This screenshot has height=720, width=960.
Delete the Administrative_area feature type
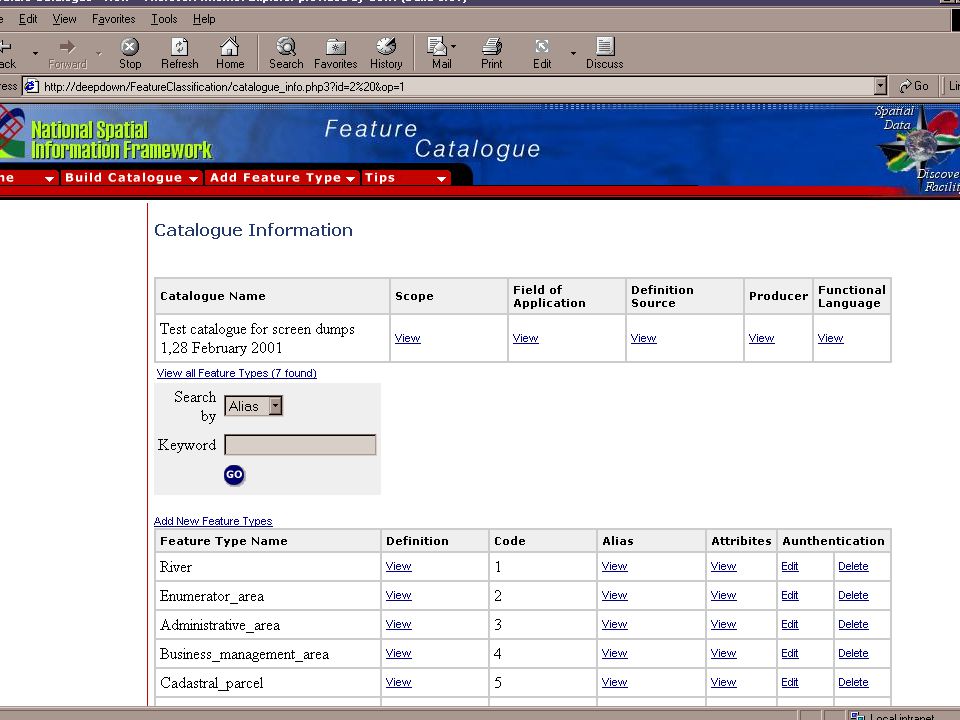853,624
